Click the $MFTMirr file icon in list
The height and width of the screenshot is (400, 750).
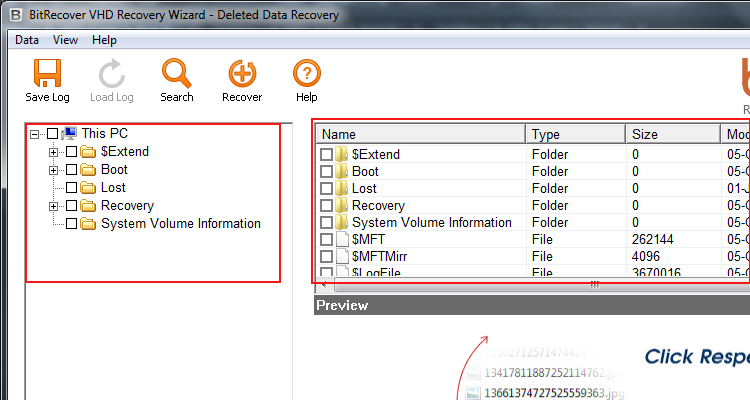(x=342, y=256)
